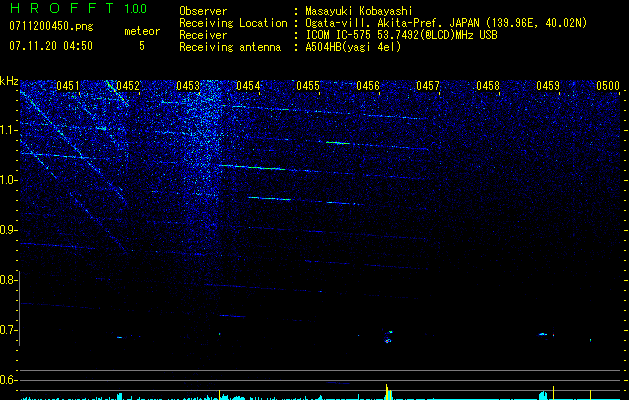
Task: Click the 0454 time marker
Action: pyautogui.click(x=248, y=86)
